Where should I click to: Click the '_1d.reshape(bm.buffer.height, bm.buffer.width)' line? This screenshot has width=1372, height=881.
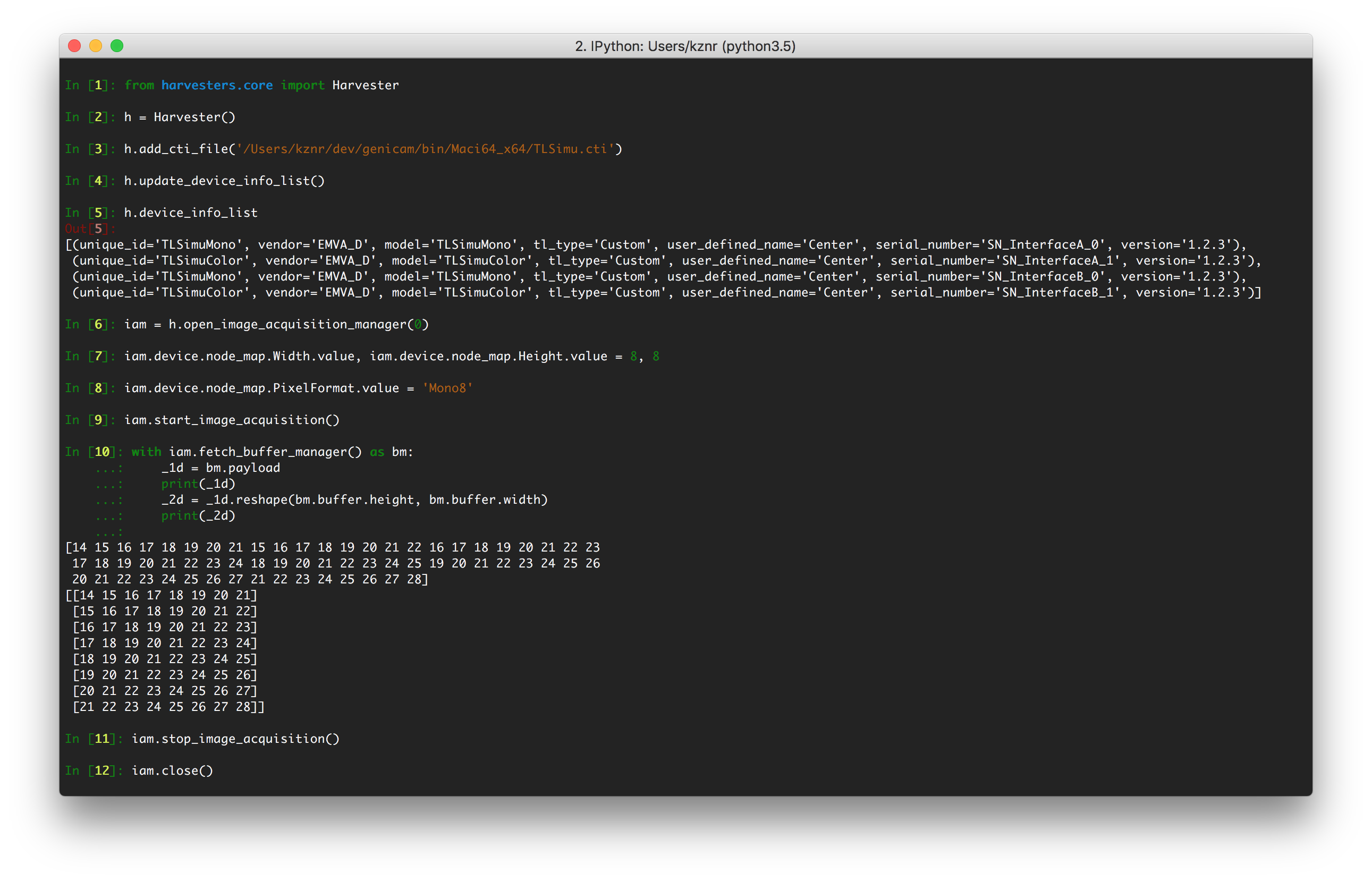point(354,500)
